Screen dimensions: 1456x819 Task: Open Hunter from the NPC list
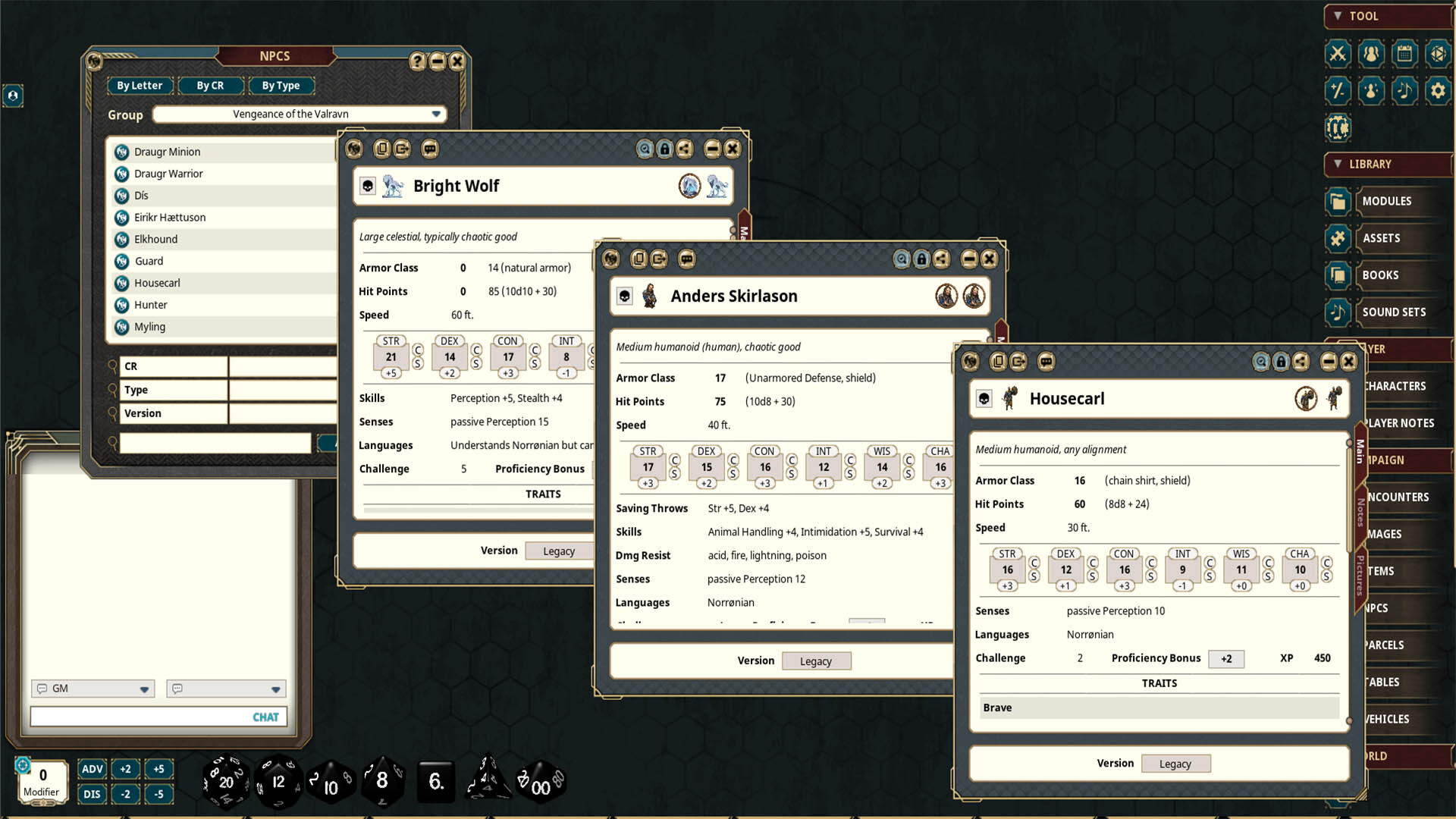(x=151, y=305)
